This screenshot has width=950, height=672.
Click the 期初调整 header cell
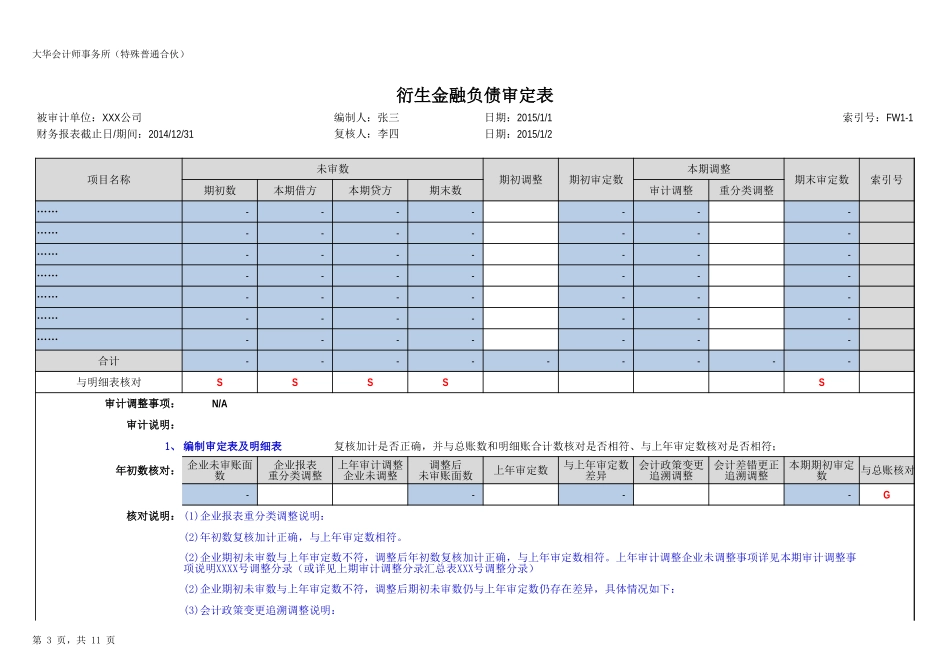pos(520,180)
